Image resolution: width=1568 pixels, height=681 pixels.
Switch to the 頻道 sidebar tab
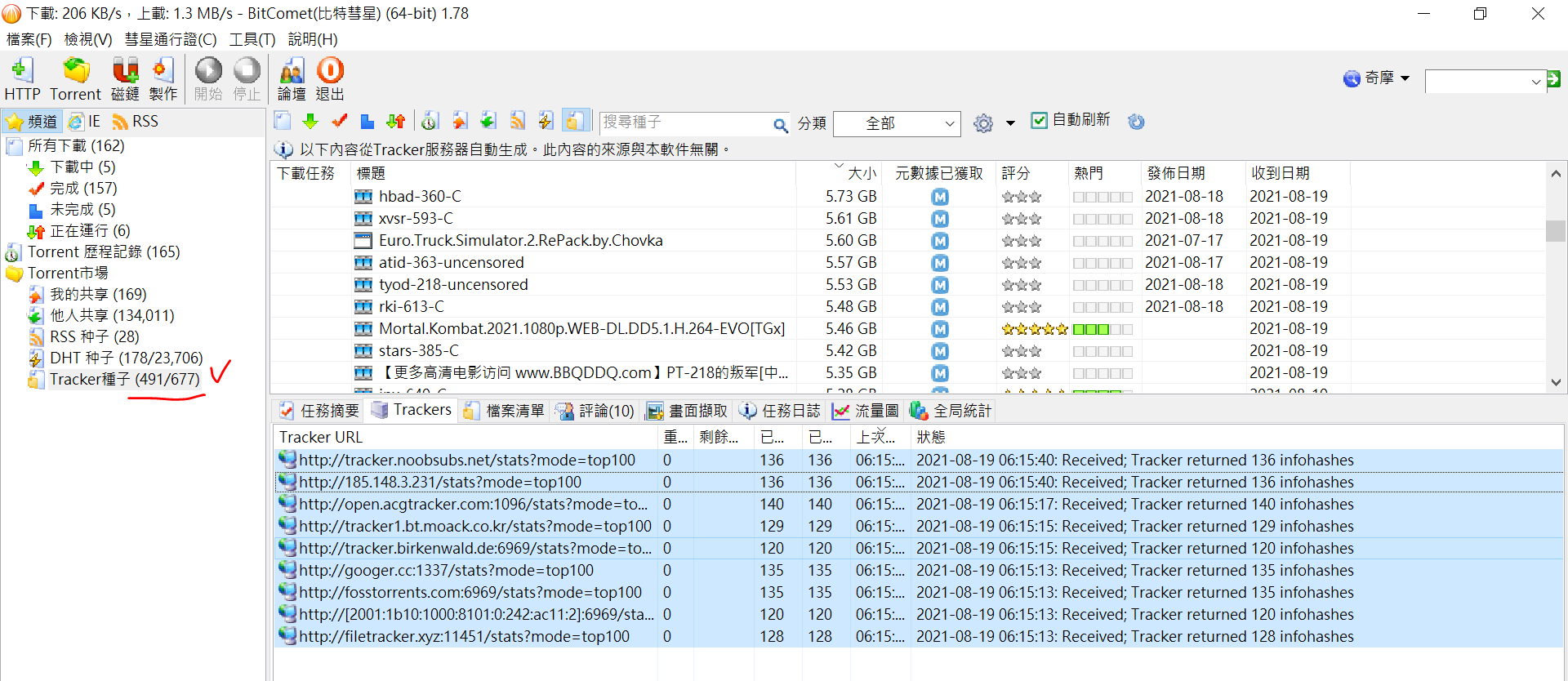point(33,122)
